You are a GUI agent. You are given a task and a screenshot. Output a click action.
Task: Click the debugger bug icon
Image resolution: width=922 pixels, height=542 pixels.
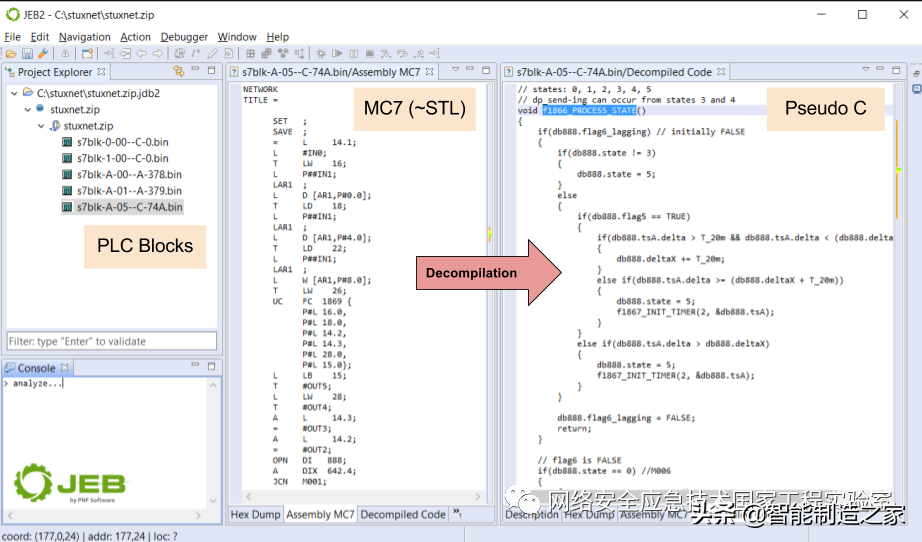(x=321, y=53)
